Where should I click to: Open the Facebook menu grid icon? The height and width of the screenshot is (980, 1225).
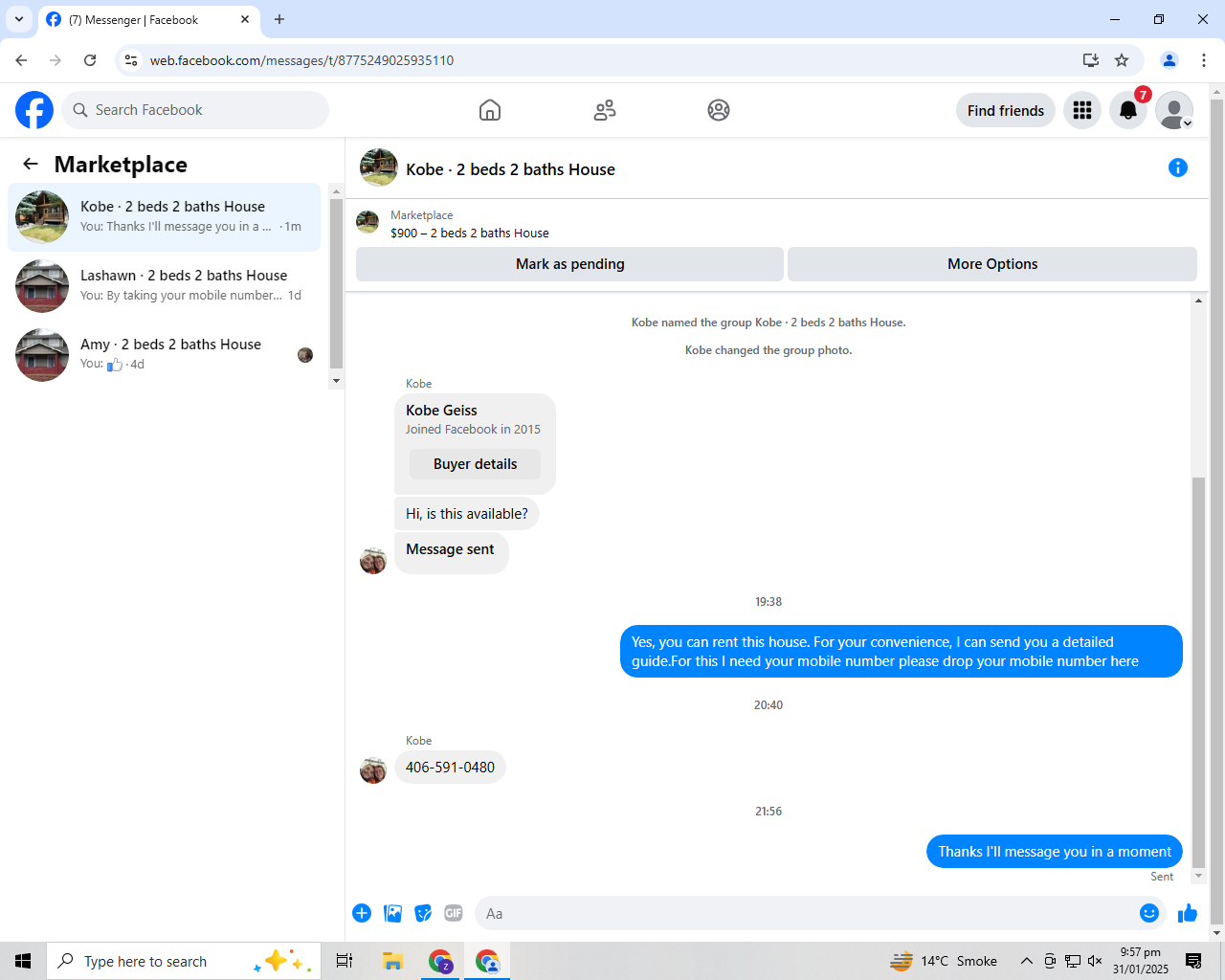(x=1082, y=110)
